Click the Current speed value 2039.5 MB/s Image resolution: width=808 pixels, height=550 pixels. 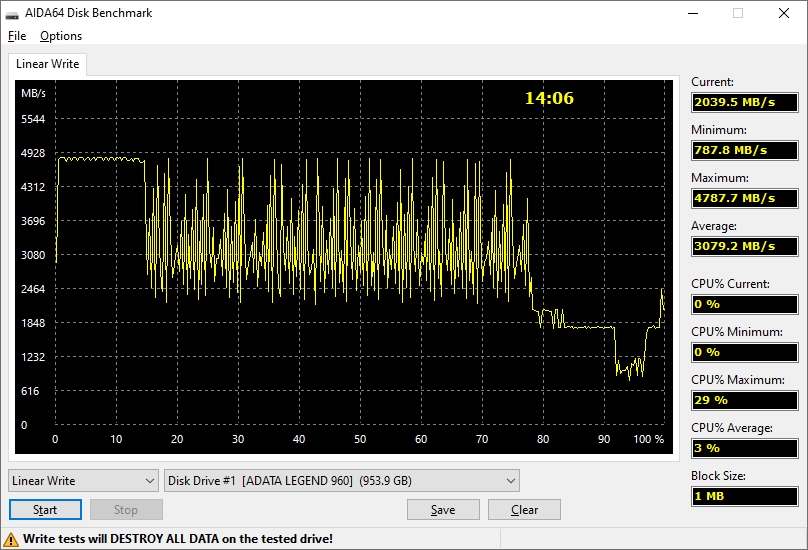pyautogui.click(x=744, y=102)
